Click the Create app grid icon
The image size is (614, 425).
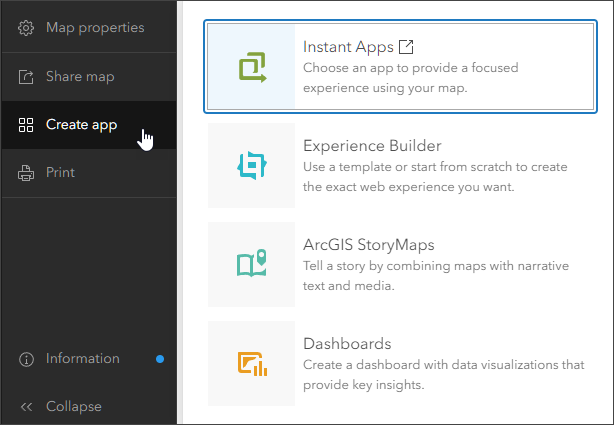(x=26, y=125)
